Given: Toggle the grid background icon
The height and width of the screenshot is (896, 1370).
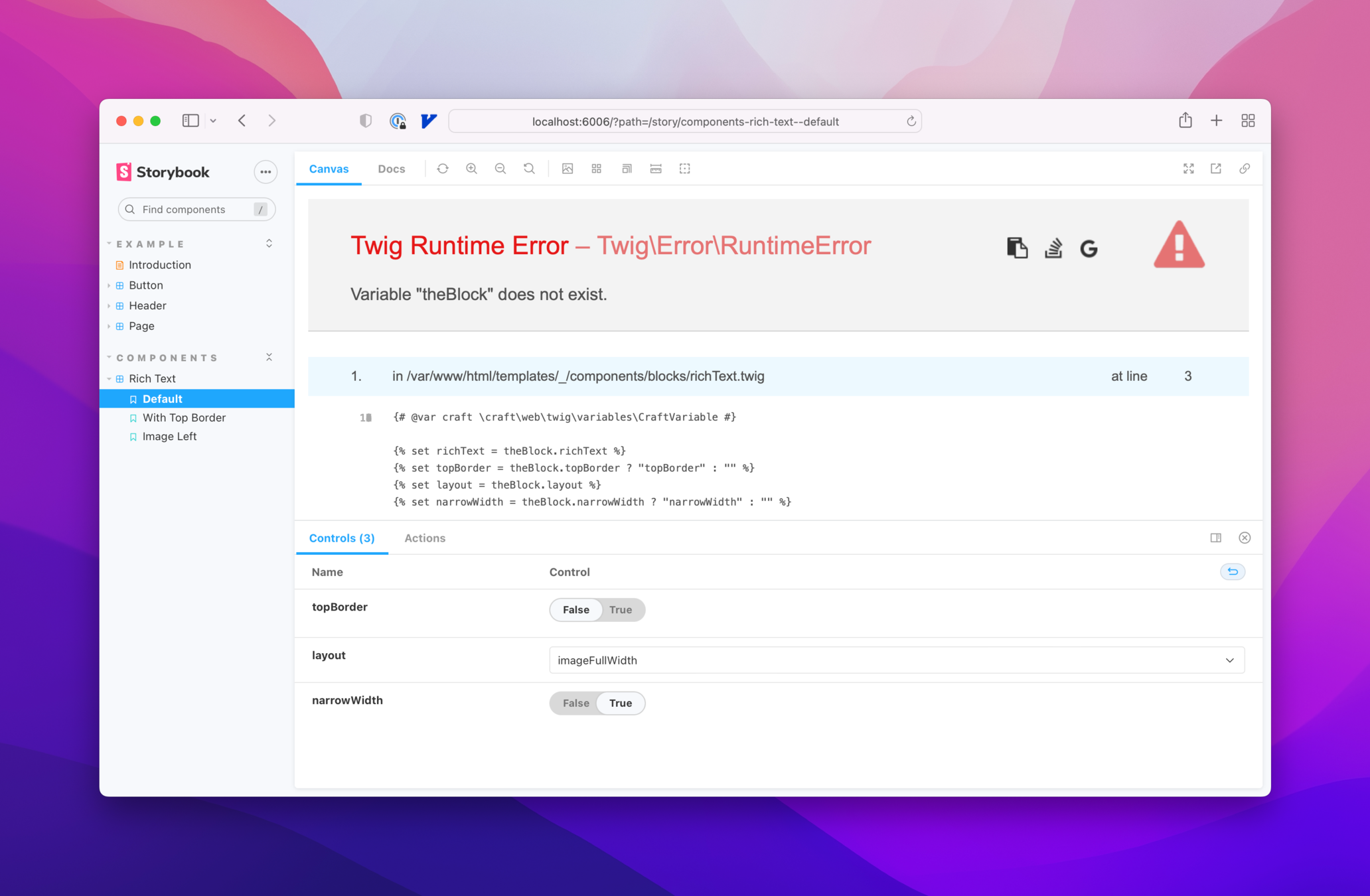Looking at the screenshot, I should pyautogui.click(x=596, y=169).
